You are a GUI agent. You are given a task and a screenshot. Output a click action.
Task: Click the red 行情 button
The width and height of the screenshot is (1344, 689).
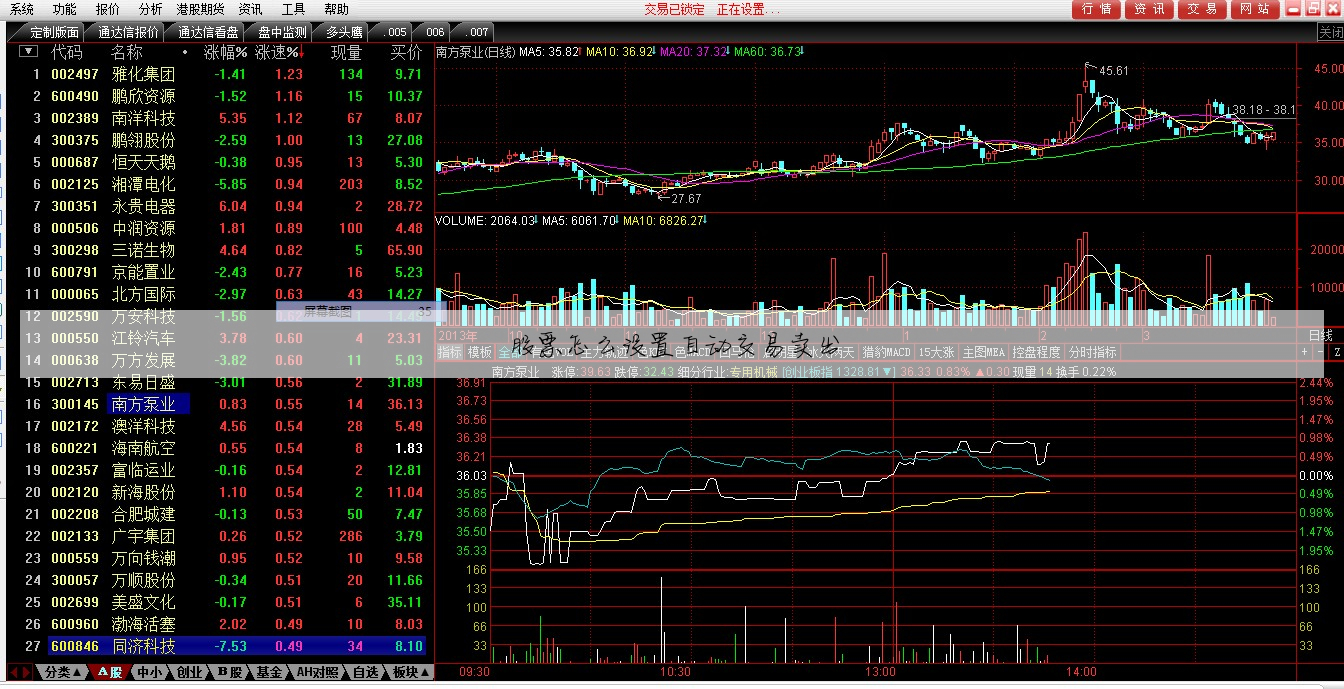1097,9
